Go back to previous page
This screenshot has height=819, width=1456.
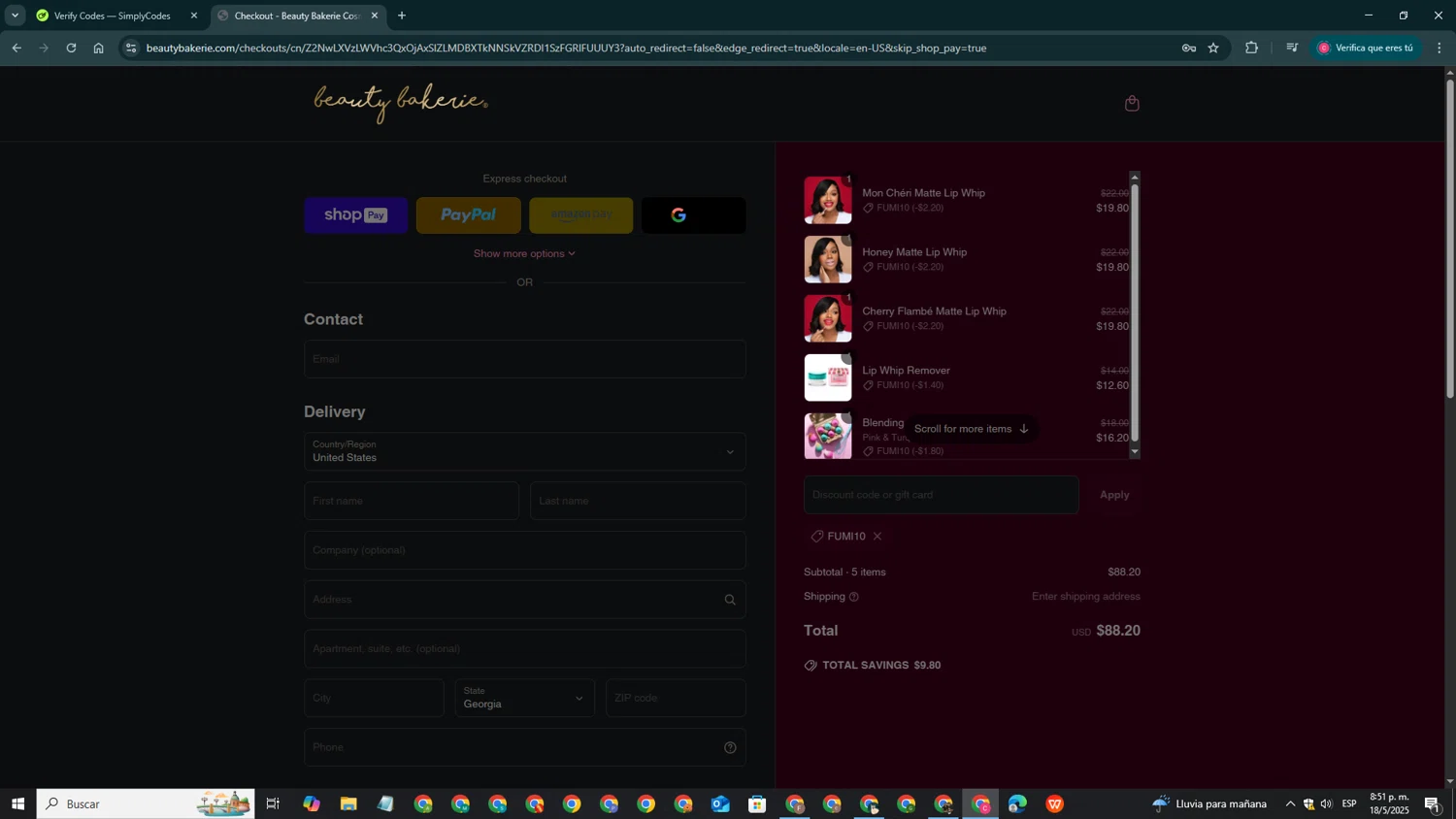coord(17,48)
